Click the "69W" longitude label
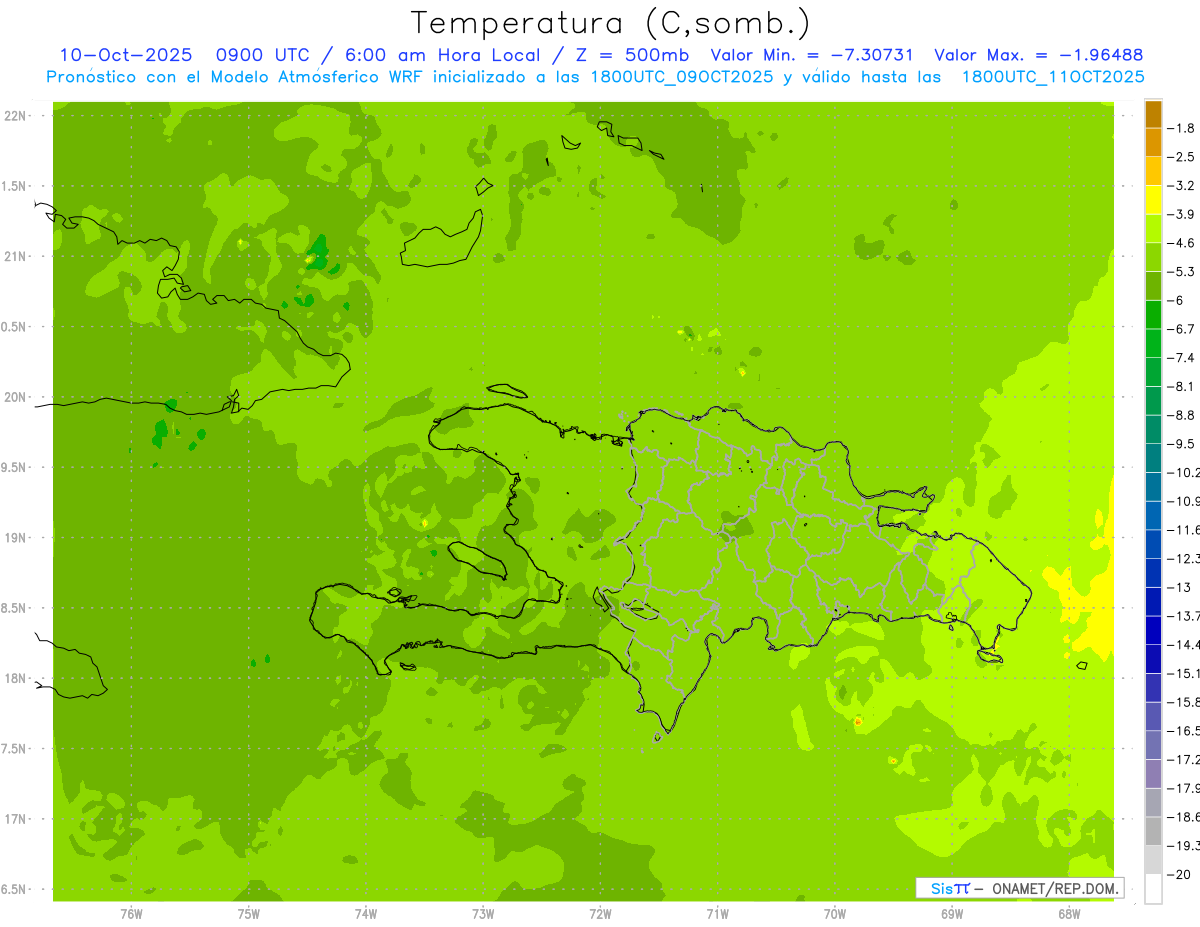Image resolution: width=1200 pixels, height=927 pixels. [952, 914]
